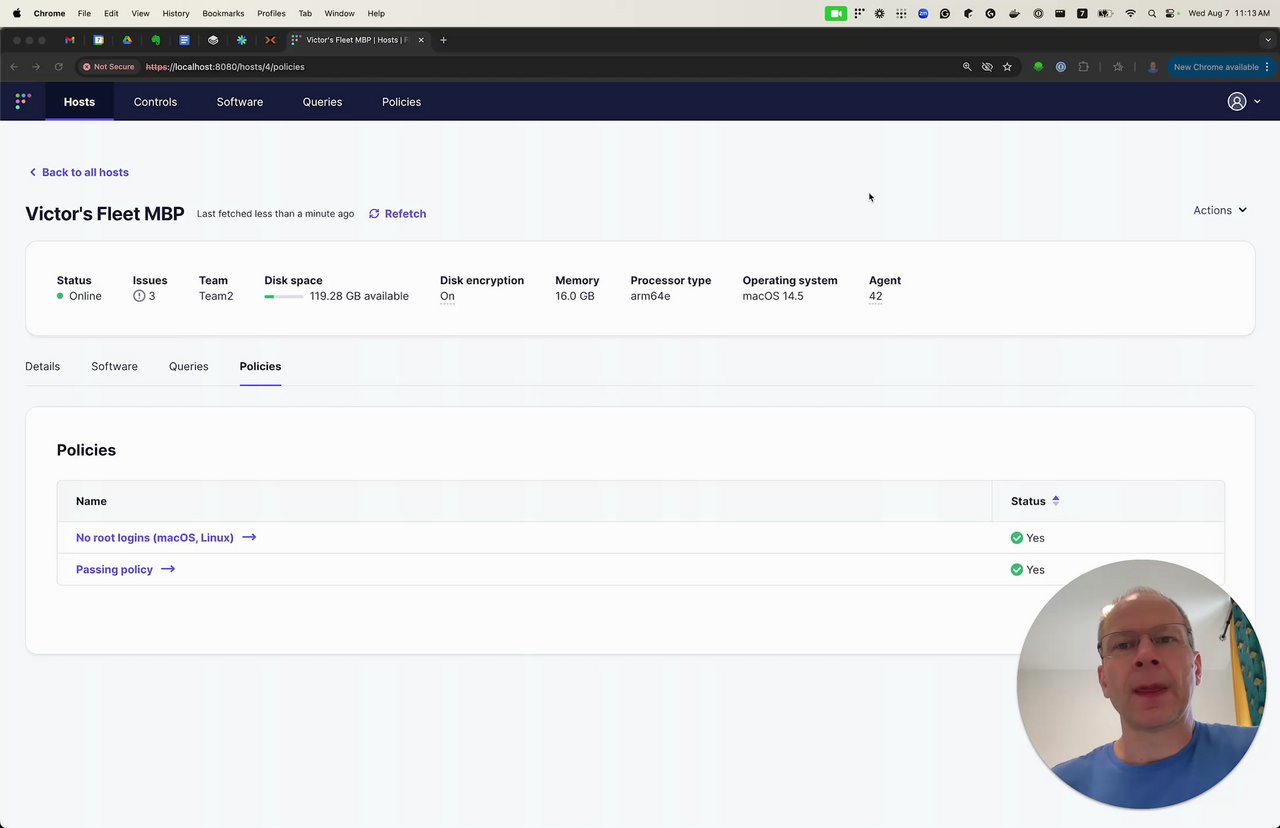
Task: Expand the Actions dropdown
Action: tap(1220, 210)
